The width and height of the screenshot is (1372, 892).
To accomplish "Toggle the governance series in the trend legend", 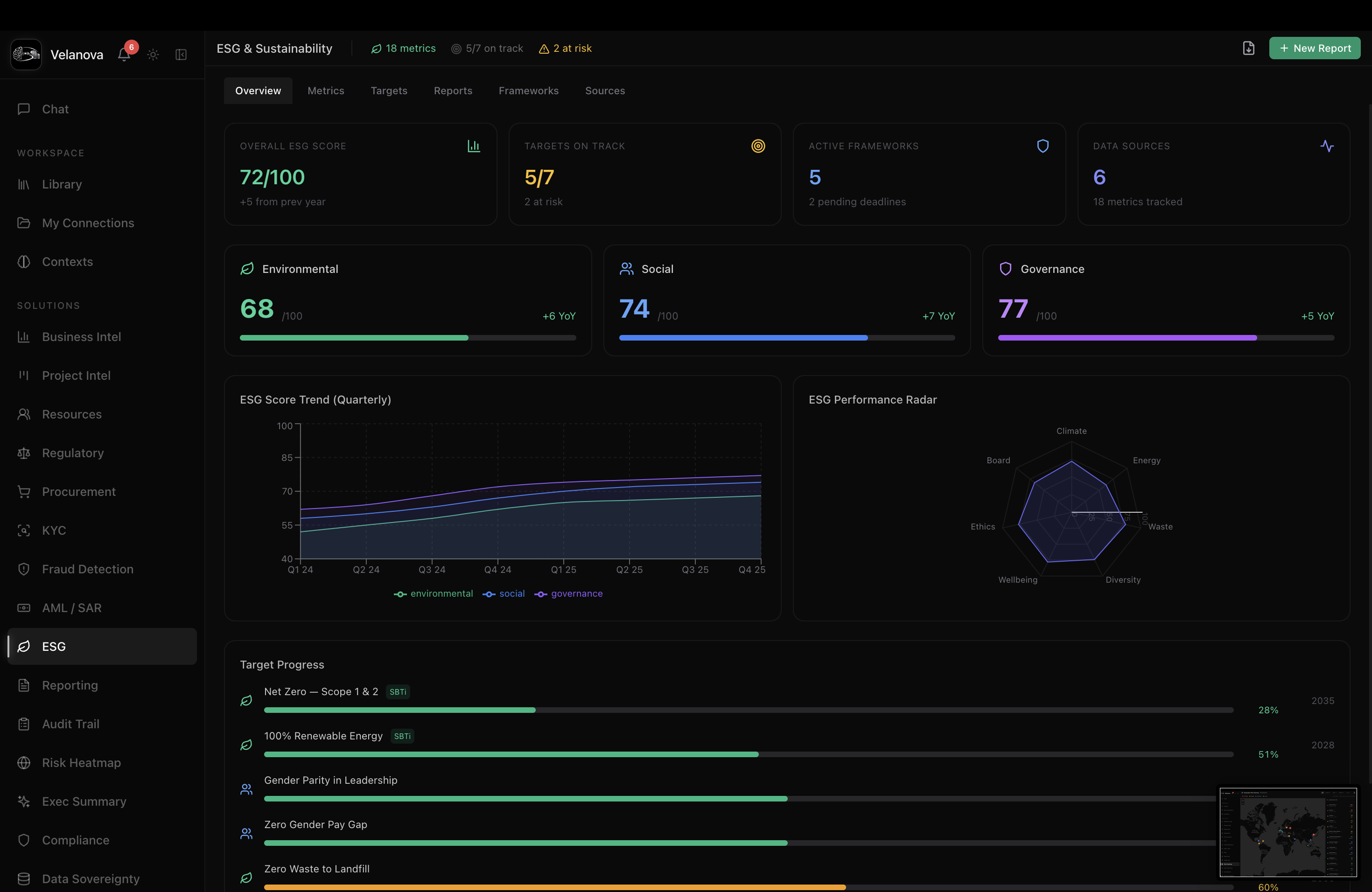I will [x=568, y=593].
